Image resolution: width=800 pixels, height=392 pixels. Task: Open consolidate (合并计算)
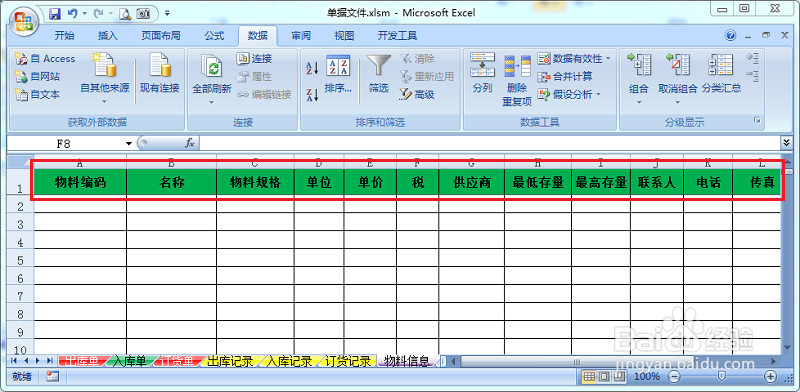click(565, 77)
